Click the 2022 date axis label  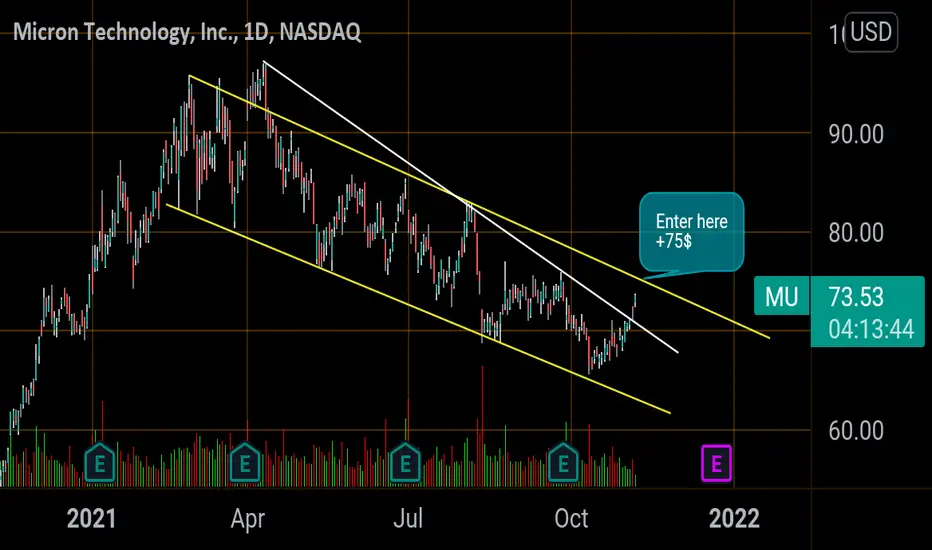734,518
